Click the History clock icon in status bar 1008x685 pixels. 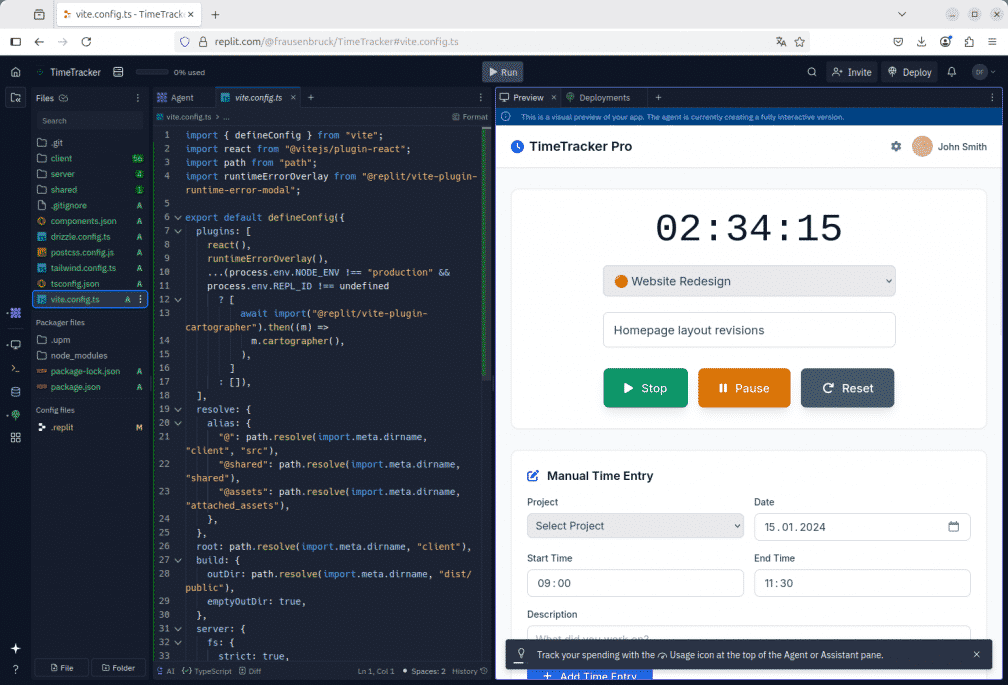click(485, 672)
